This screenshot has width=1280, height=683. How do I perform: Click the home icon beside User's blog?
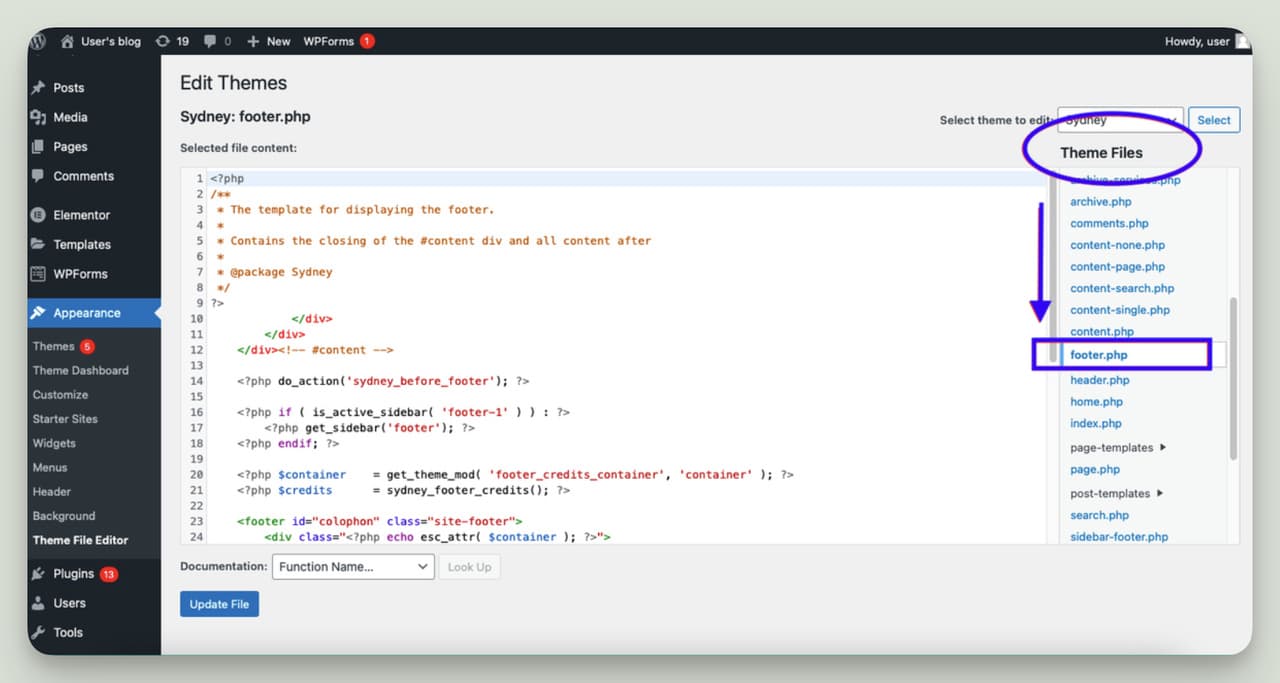point(67,41)
